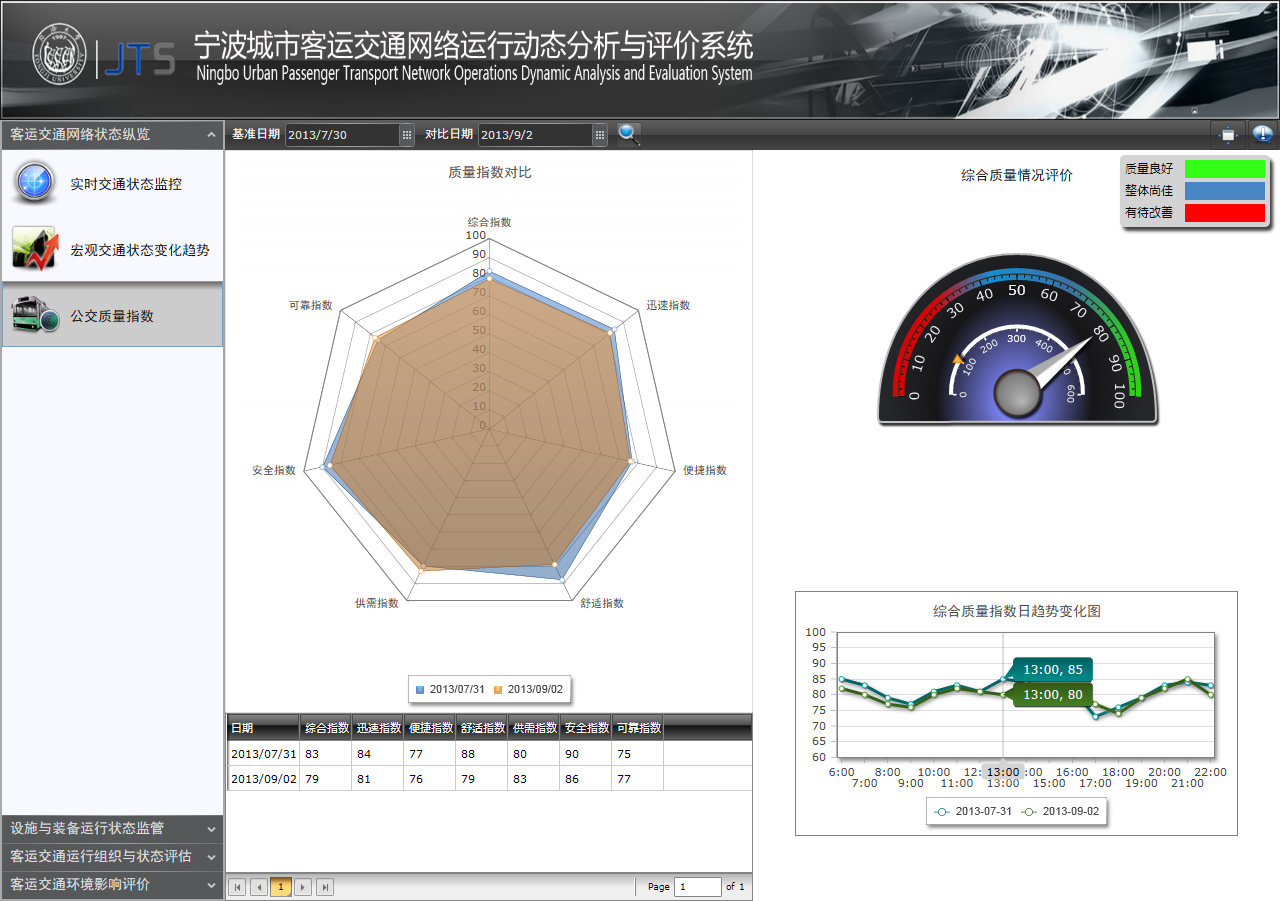Viewport: 1280px width, 901px height.
Task: Open the 对比日期 calendar picker
Action: tap(599, 135)
